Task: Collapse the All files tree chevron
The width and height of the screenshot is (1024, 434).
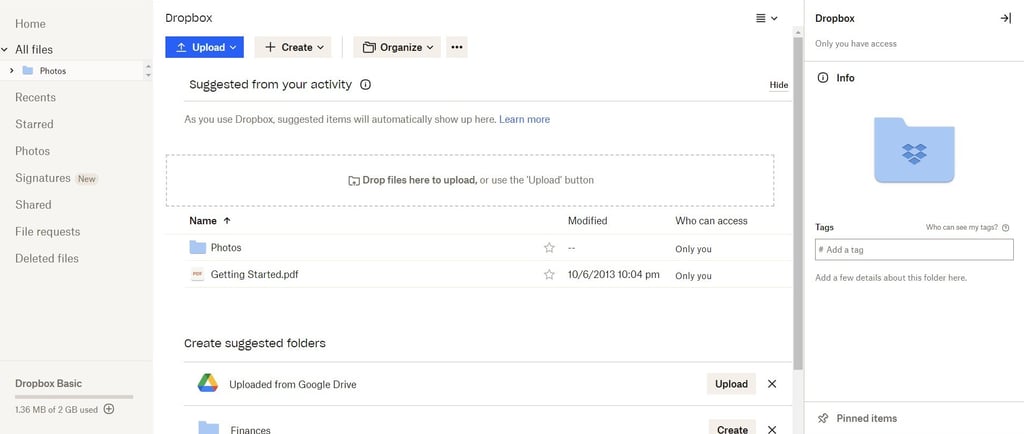Action: [x=5, y=50]
